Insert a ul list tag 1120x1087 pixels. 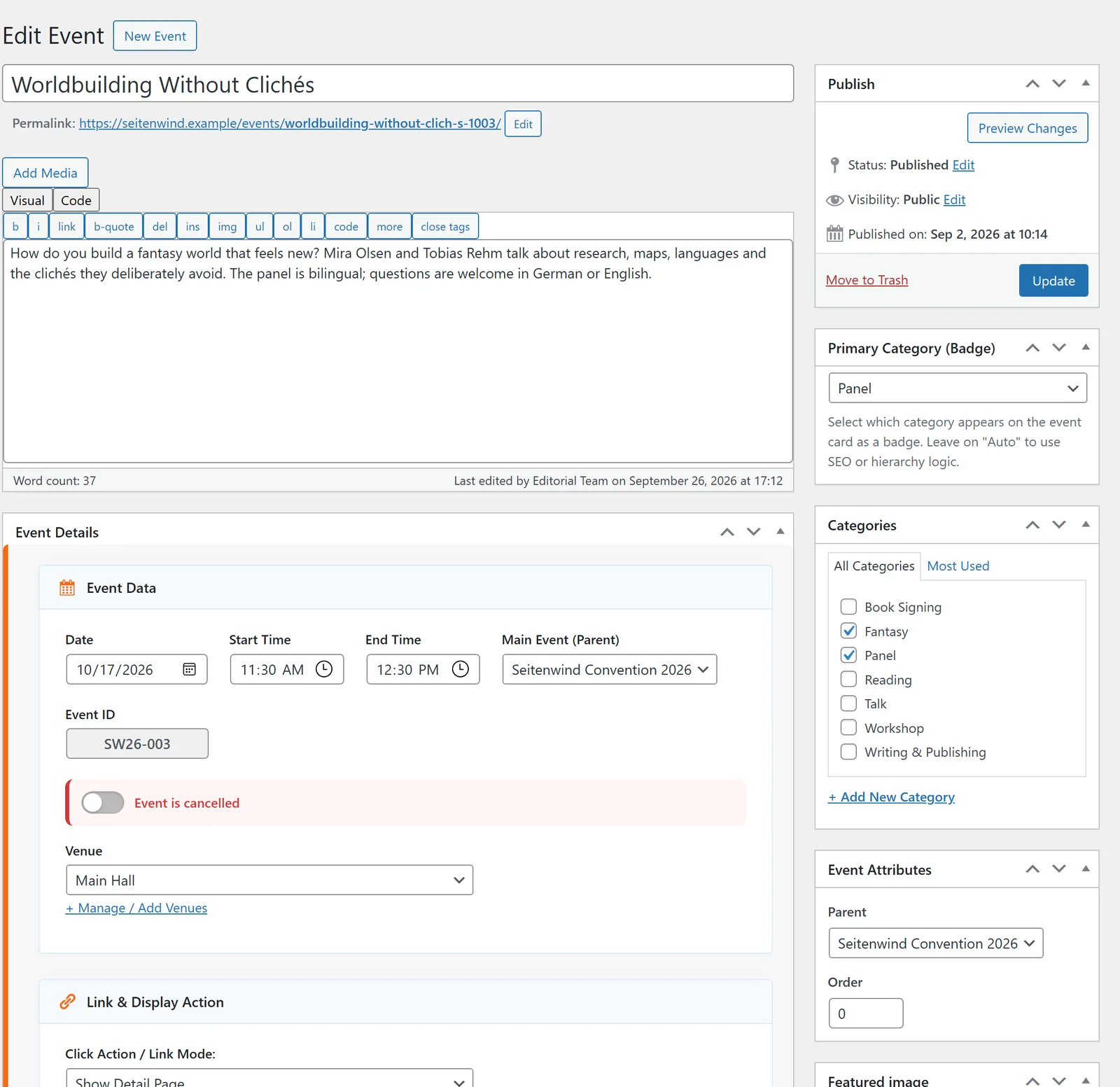(x=260, y=226)
